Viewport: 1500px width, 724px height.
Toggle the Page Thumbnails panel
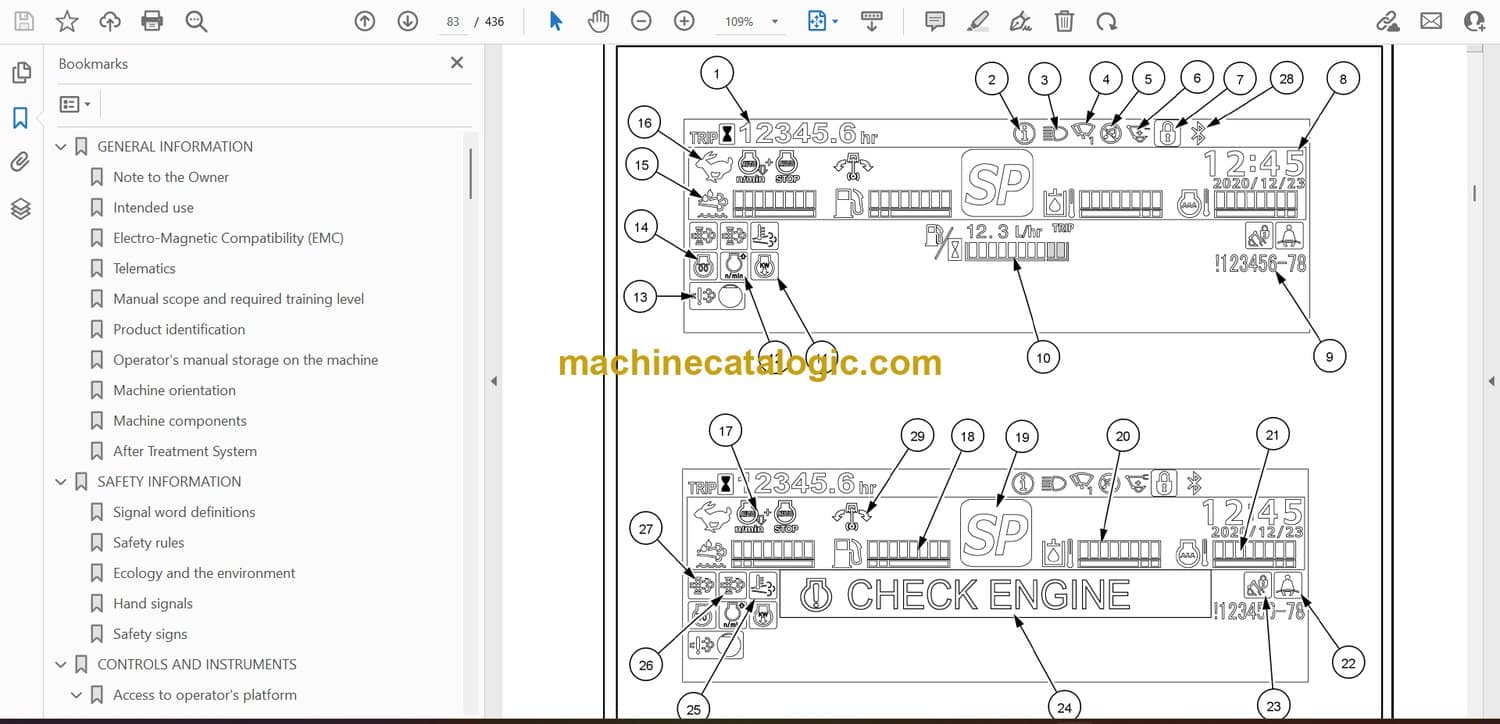point(21,72)
